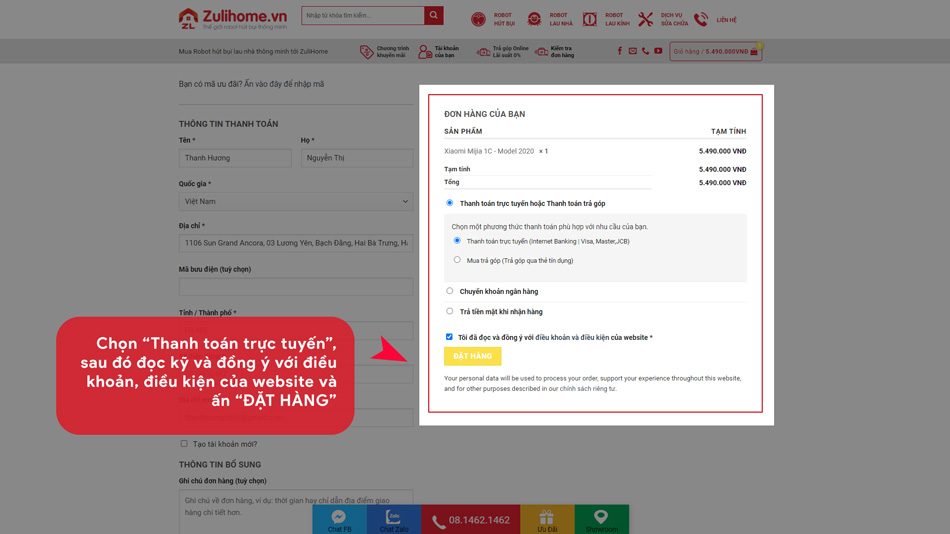Open Chat Zalo icon
Image resolution: width=950 pixels, height=534 pixels.
click(393, 518)
